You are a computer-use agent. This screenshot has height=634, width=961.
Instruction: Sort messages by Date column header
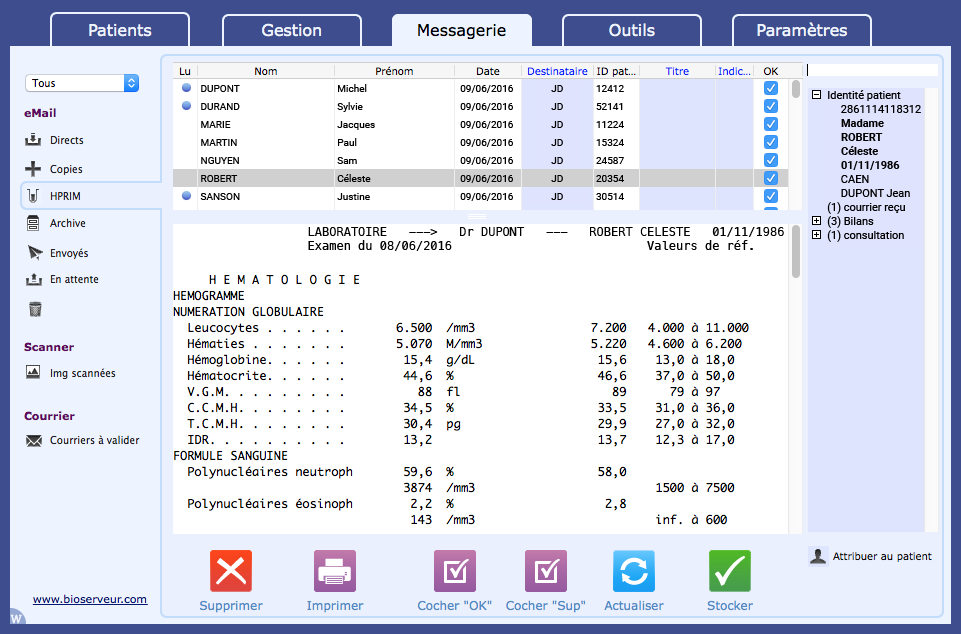pyautogui.click(x=488, y=71)
